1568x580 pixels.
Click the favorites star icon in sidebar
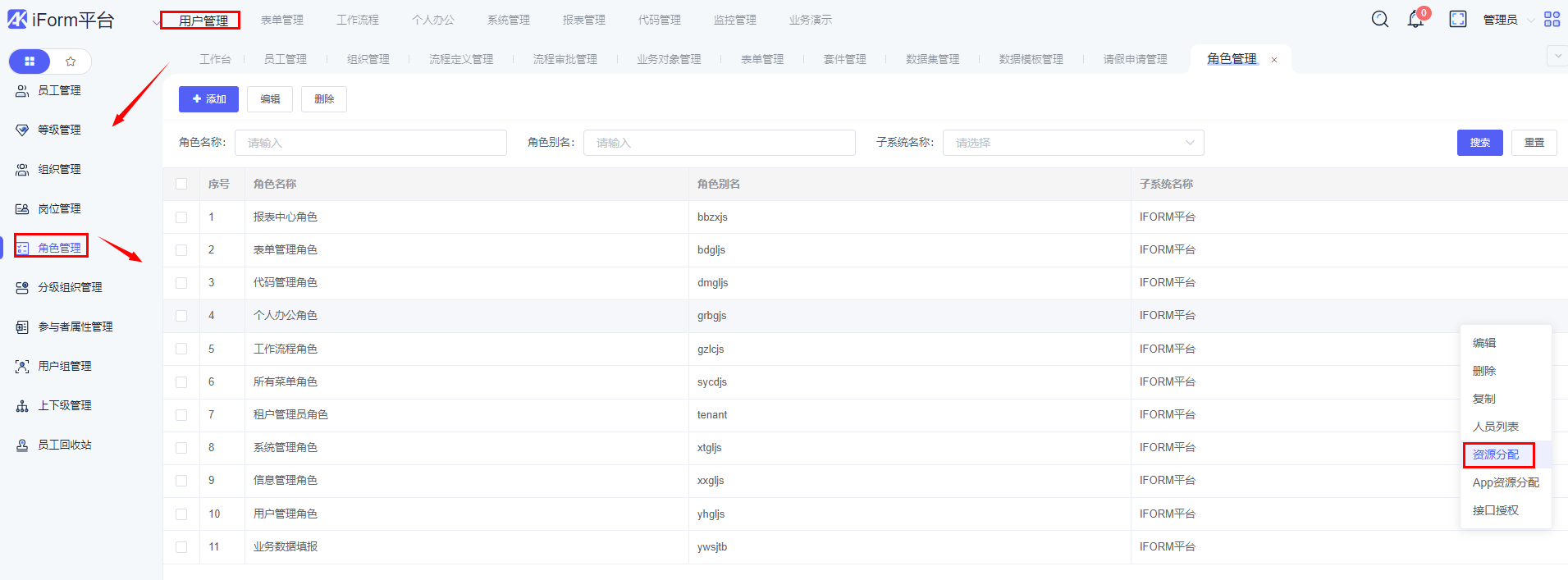(x=71, y=62)
